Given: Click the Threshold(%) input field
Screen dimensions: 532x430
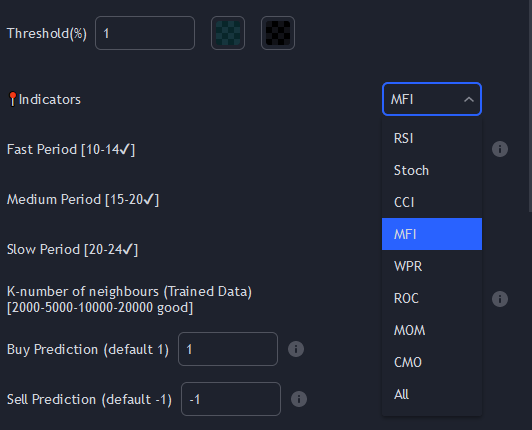Looking at the screenshot, I should click(145, 33).
